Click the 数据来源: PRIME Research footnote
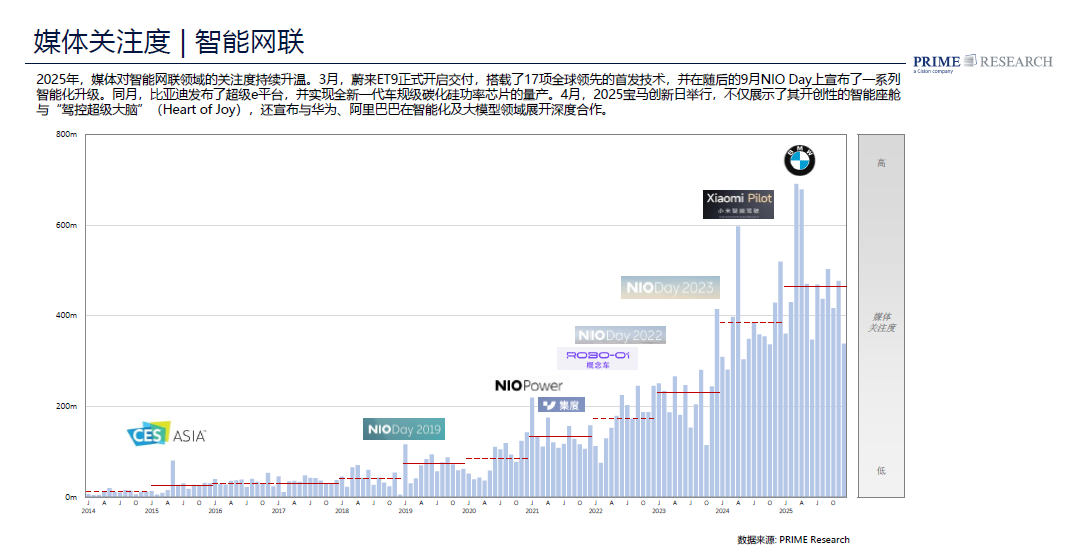 [x=793, y=539]
